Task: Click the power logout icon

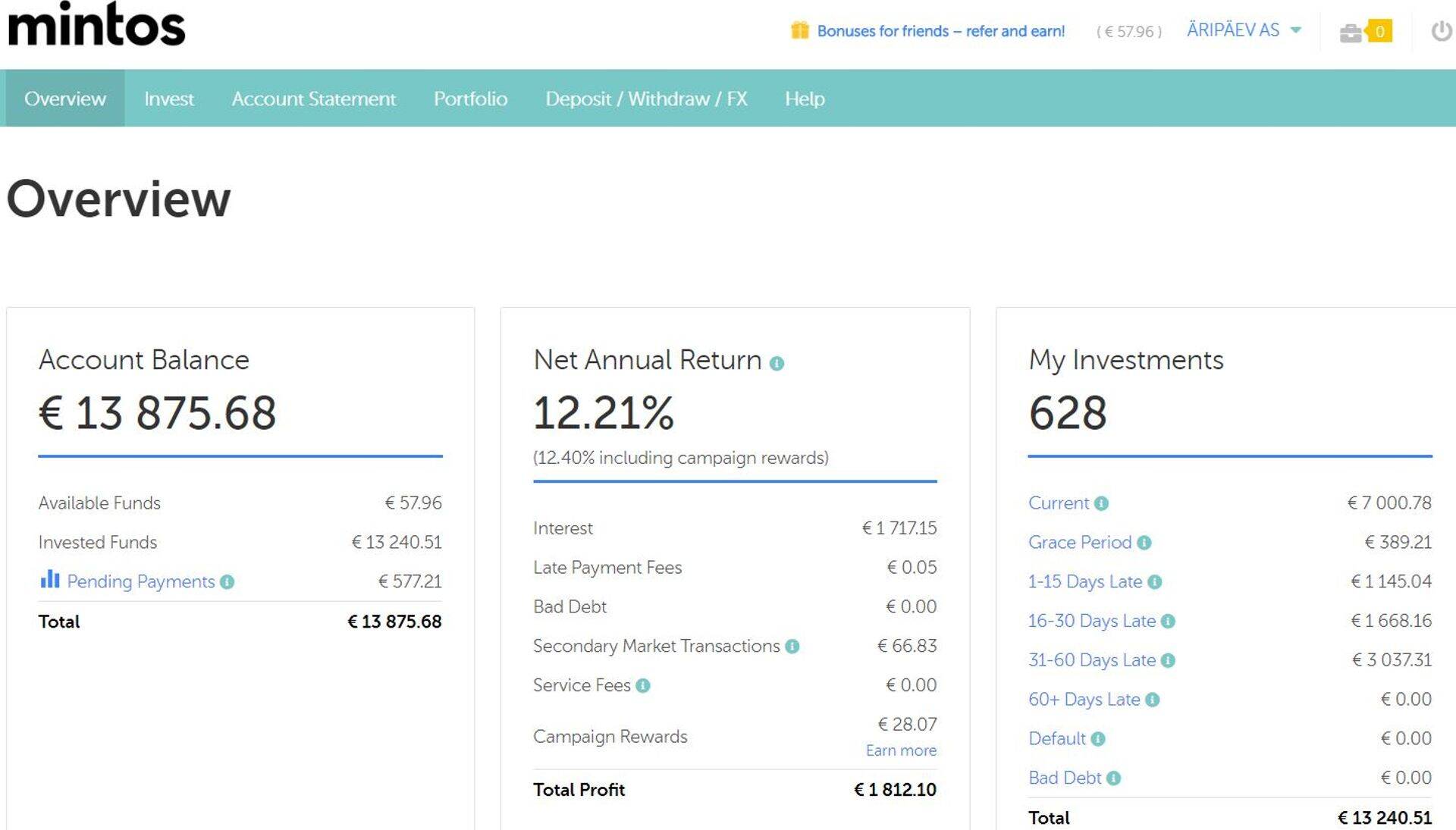Action: [1441, 31]
